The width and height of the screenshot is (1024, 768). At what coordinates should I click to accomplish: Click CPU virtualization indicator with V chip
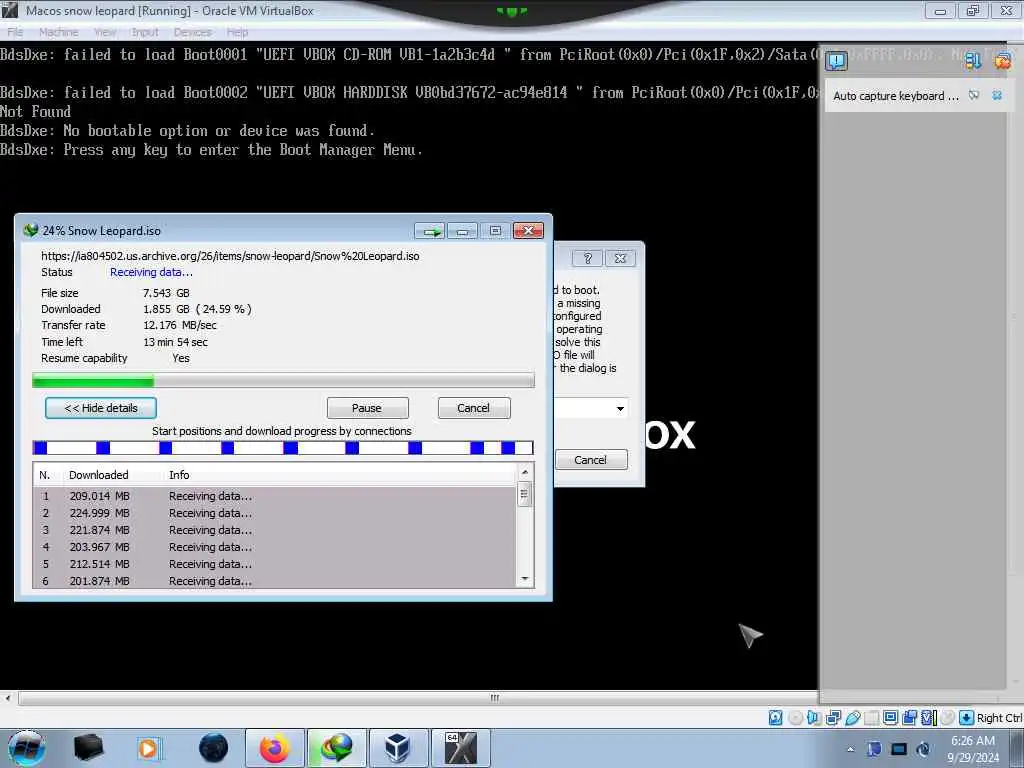(x=929, y=718)
